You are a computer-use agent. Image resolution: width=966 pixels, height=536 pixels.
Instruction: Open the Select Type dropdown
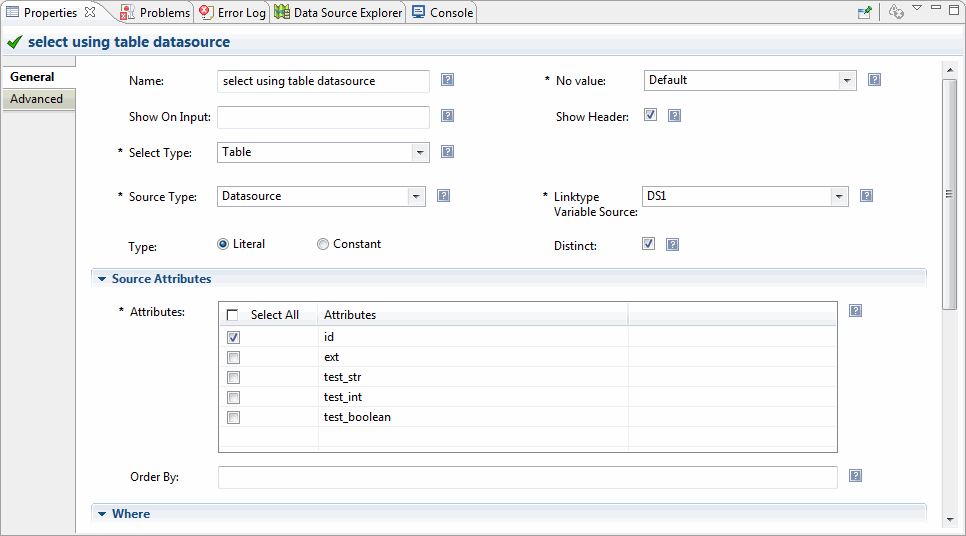coord(420,152)
